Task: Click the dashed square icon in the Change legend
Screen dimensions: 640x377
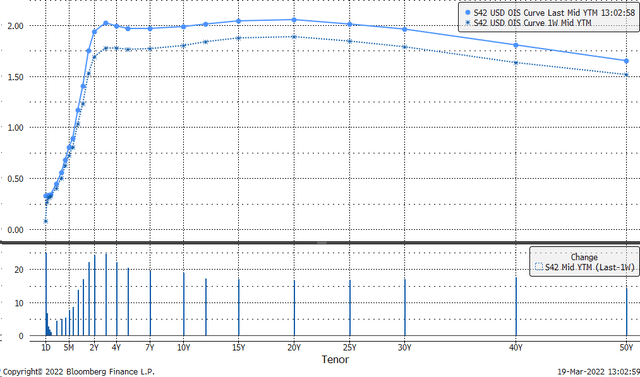Action: (539, 267)
